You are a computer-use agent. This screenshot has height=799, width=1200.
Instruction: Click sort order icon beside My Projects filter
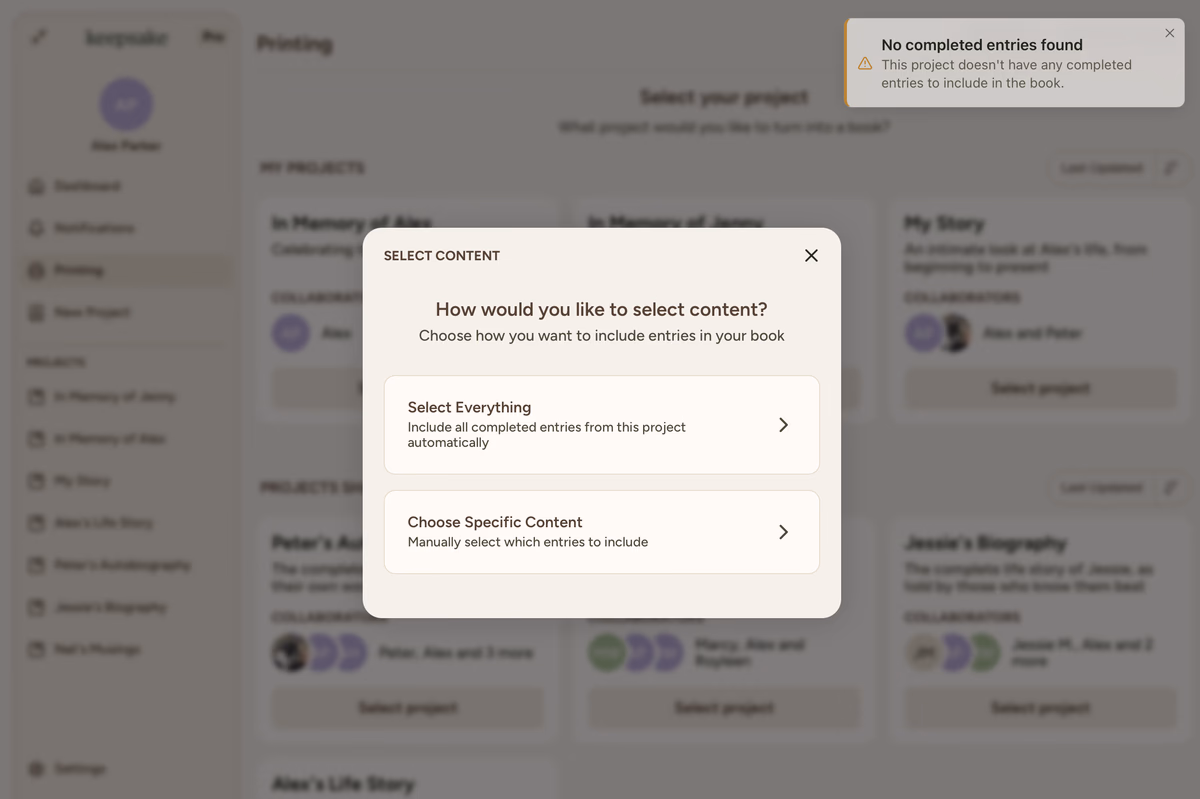[x=1170, y=168]
